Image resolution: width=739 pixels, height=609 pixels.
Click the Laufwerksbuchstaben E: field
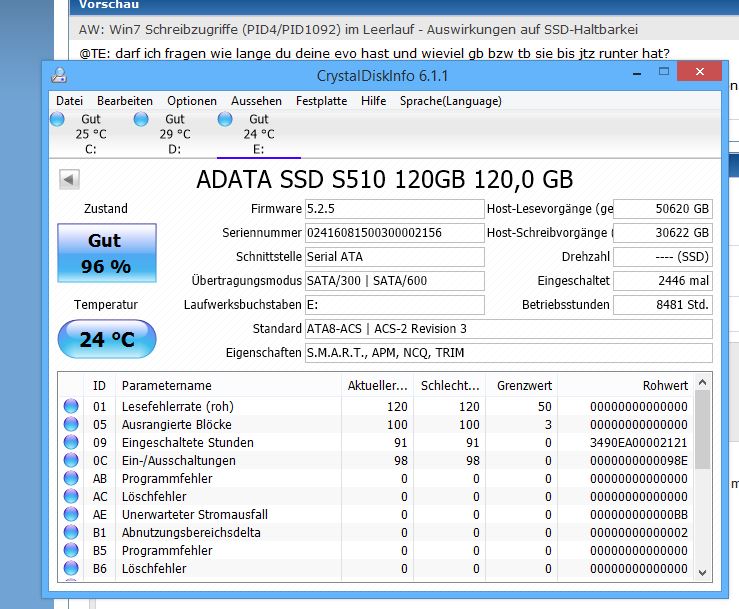(x=394, y=305)
